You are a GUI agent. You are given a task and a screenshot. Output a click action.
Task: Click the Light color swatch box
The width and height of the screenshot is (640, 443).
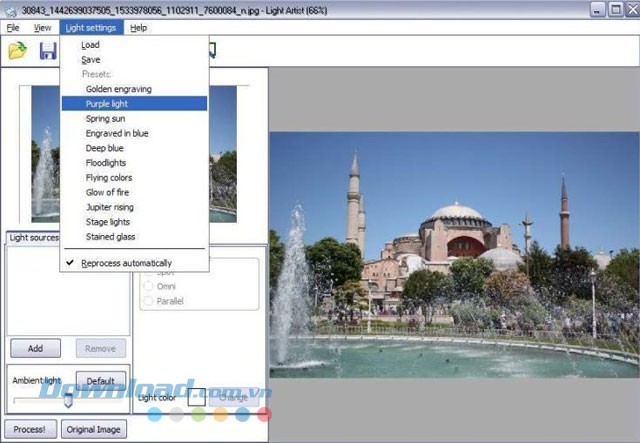[x=197, y=397]
